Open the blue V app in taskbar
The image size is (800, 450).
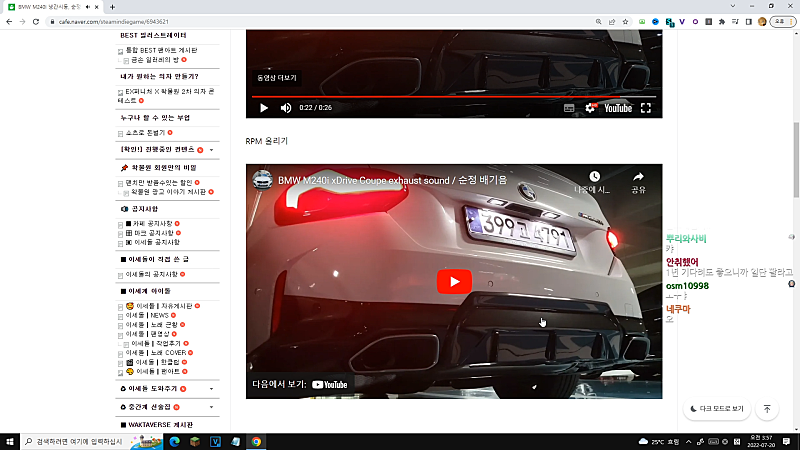tap(215, 441)
